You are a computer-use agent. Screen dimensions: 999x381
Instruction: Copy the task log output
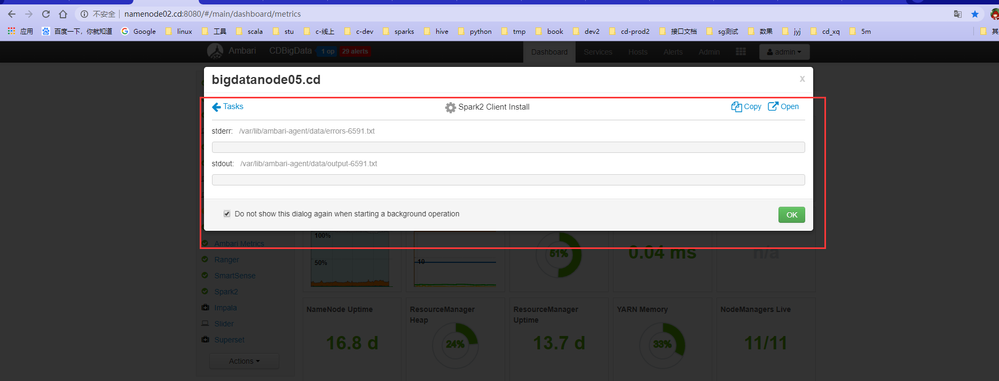pos(746,107)
